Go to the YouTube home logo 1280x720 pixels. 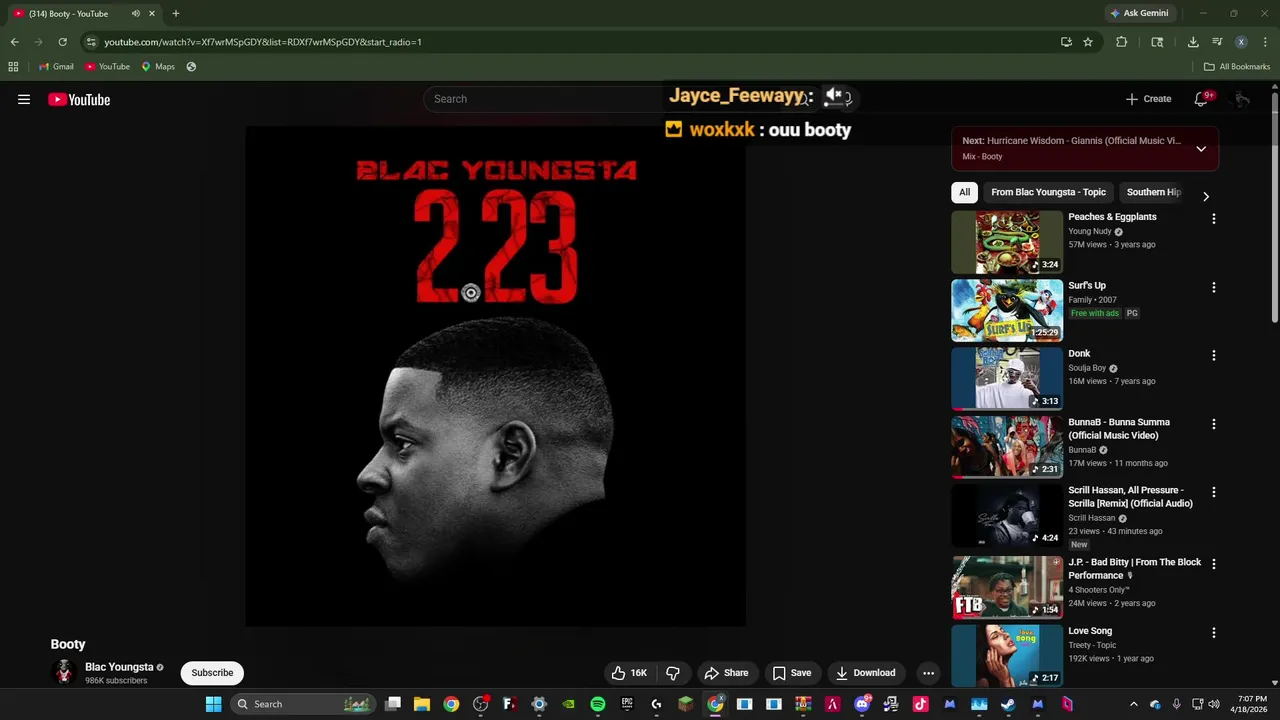click(x=79, y=99)
